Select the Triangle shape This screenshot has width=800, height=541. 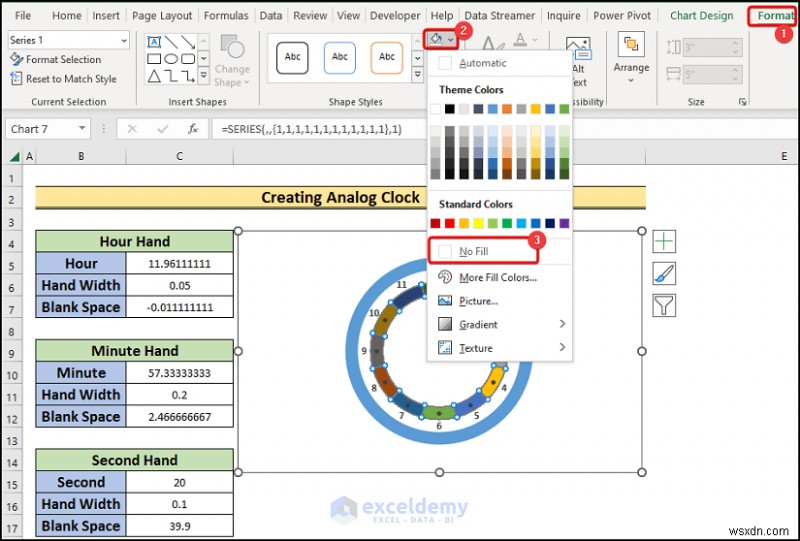(154, 77)
